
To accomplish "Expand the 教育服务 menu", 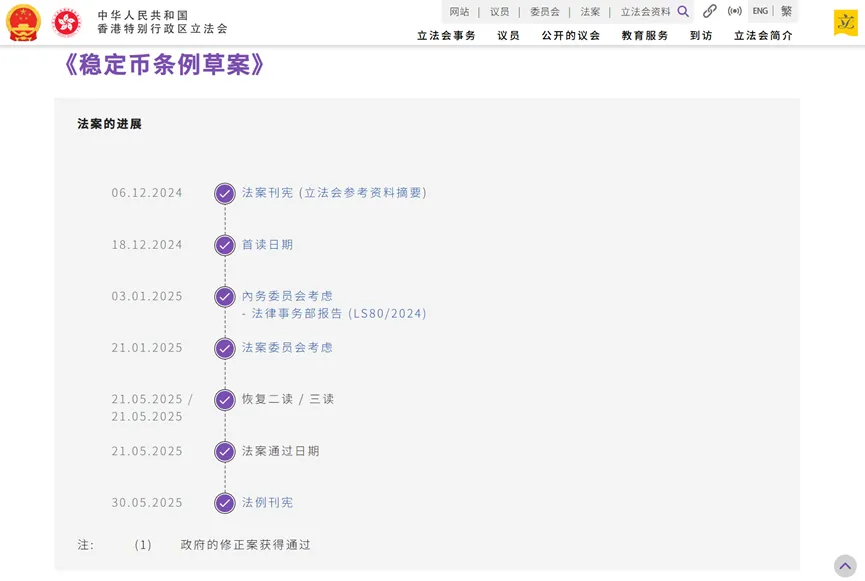I will (x=645, y=35).
